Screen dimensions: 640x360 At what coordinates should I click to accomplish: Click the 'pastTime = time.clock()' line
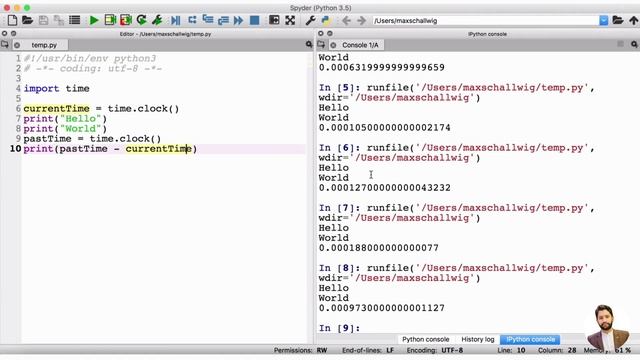92,139
